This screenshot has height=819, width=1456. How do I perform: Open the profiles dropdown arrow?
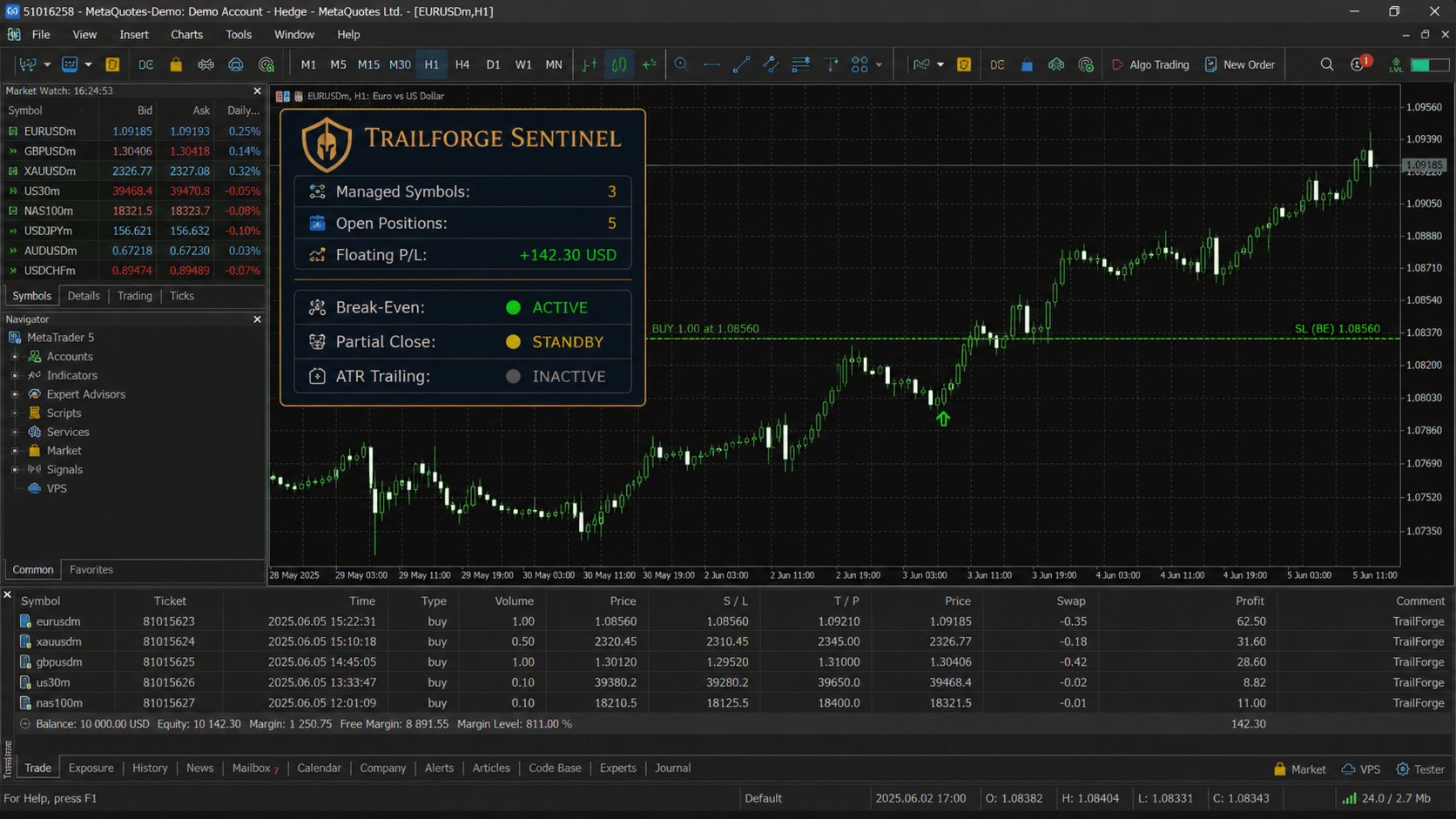coord(88,64)
